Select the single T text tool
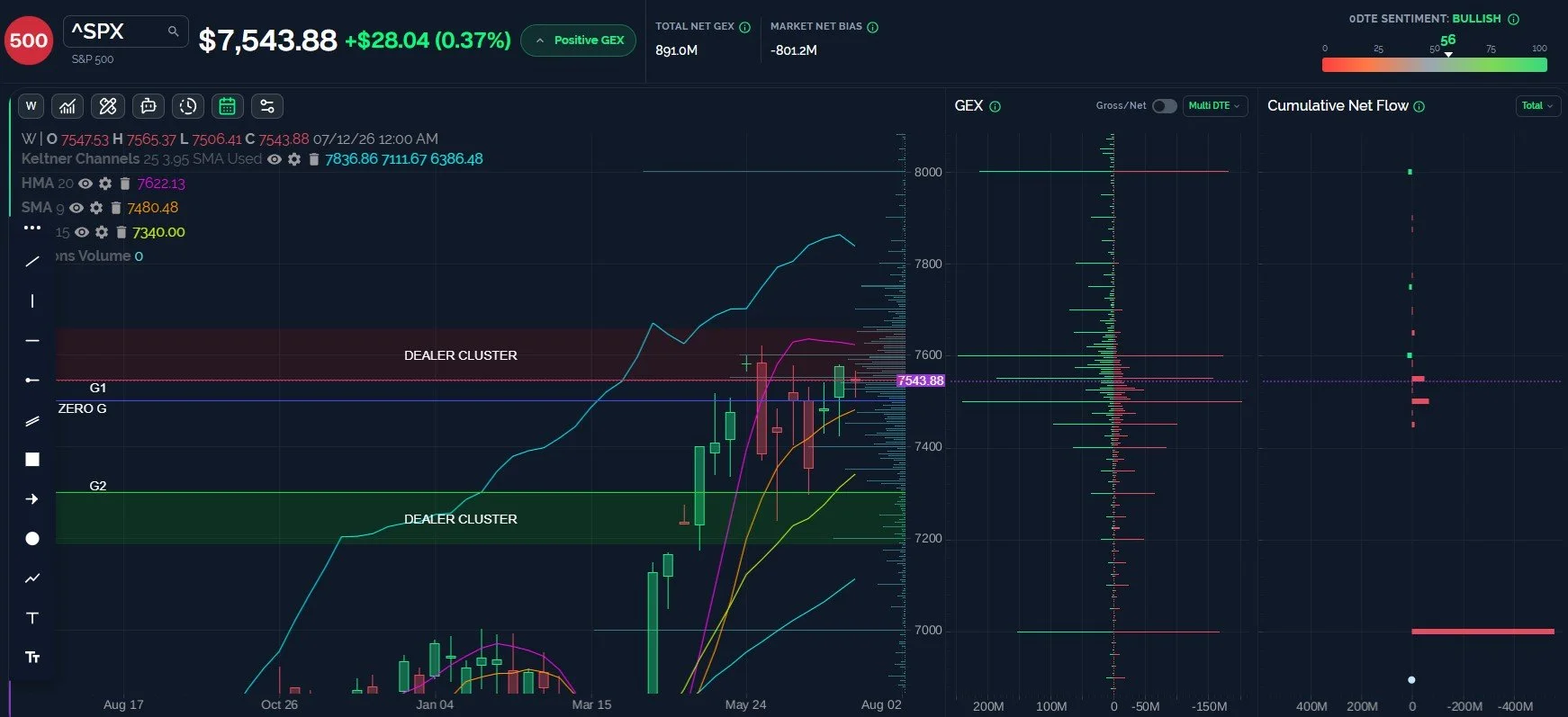This screenshot has width=1568, height=717. (32, 618)
